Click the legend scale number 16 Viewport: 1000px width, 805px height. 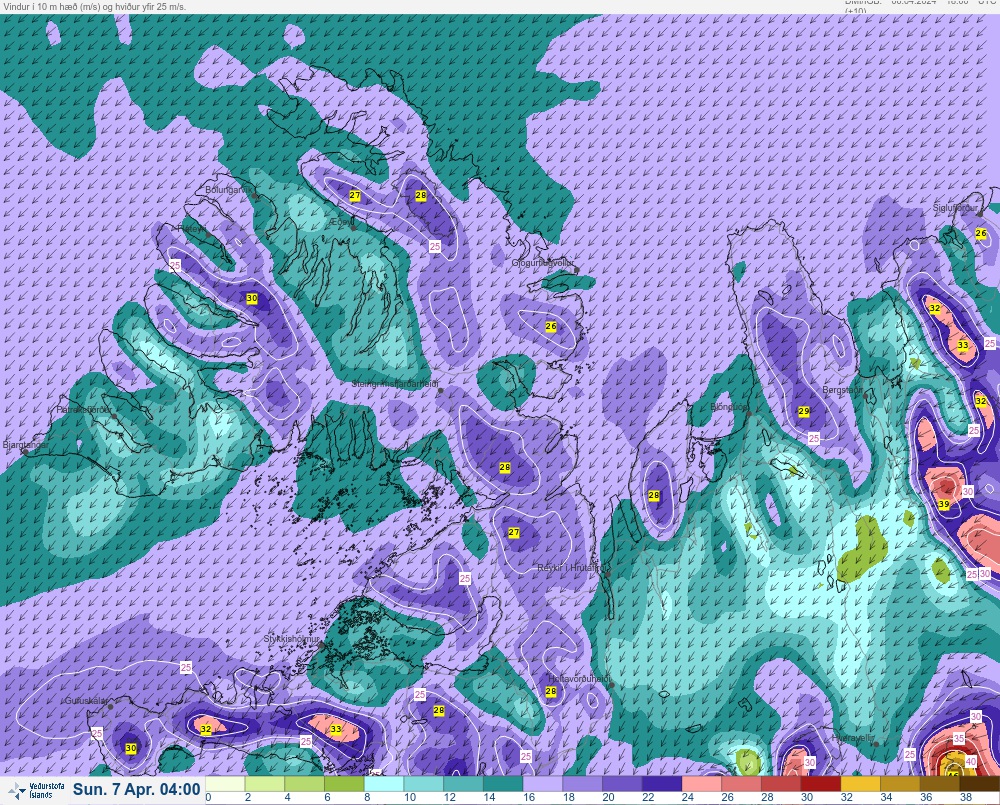pos(529,797)
